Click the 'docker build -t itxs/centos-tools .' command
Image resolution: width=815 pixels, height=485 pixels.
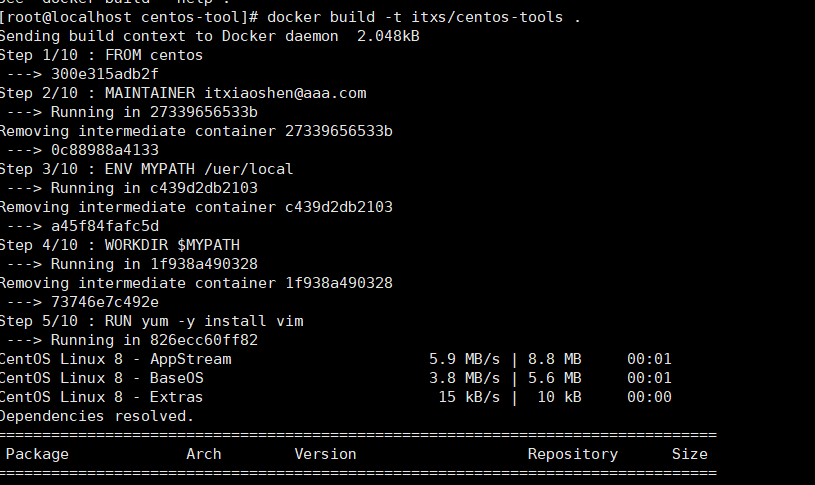(424, 17)
